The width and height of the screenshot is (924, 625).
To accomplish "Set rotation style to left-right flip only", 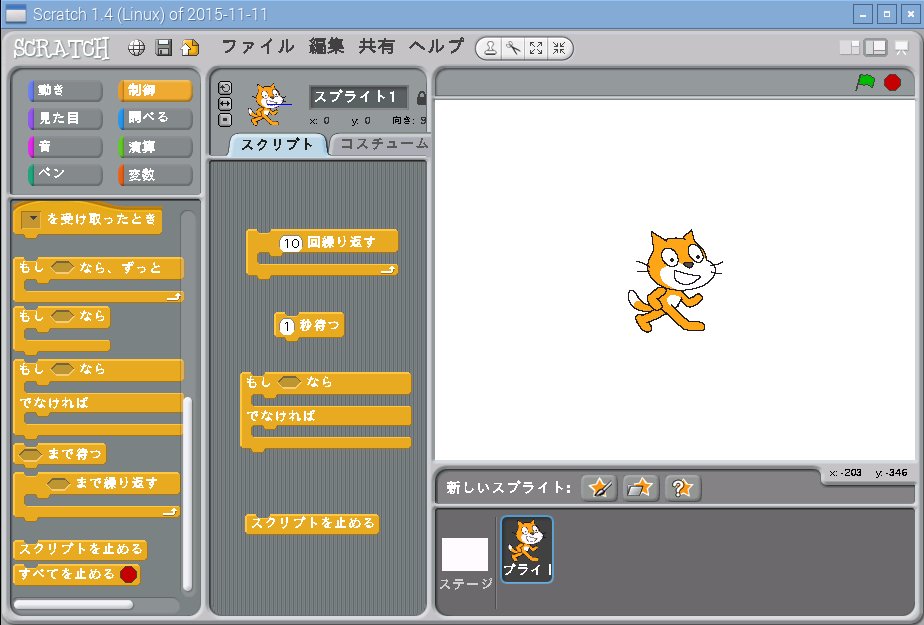I will 225,104.
